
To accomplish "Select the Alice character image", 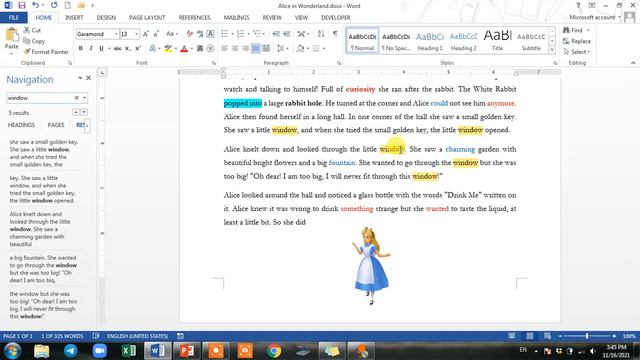I will (x=371, y=267).
